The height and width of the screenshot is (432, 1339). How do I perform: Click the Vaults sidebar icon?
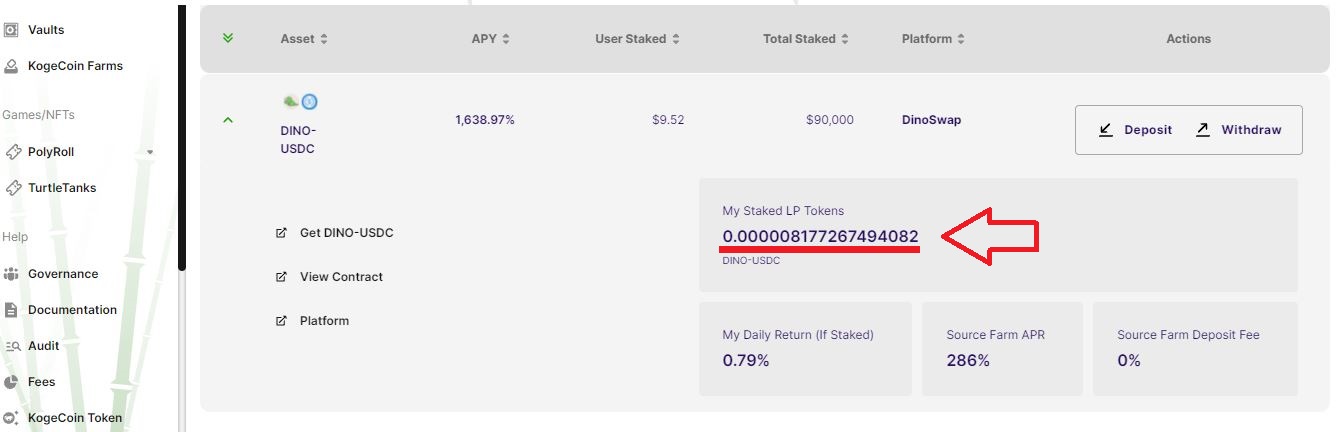pyautogui.click(x=11, y=30)
